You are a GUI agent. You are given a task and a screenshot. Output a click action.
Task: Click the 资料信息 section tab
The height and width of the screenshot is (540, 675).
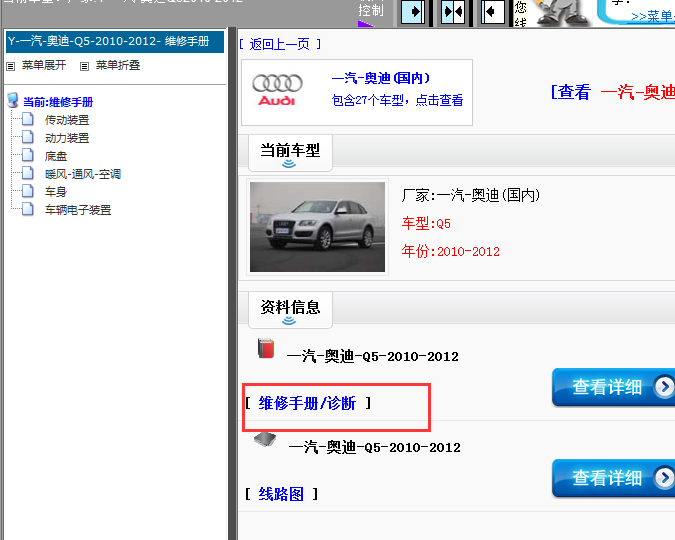[291, 309]
